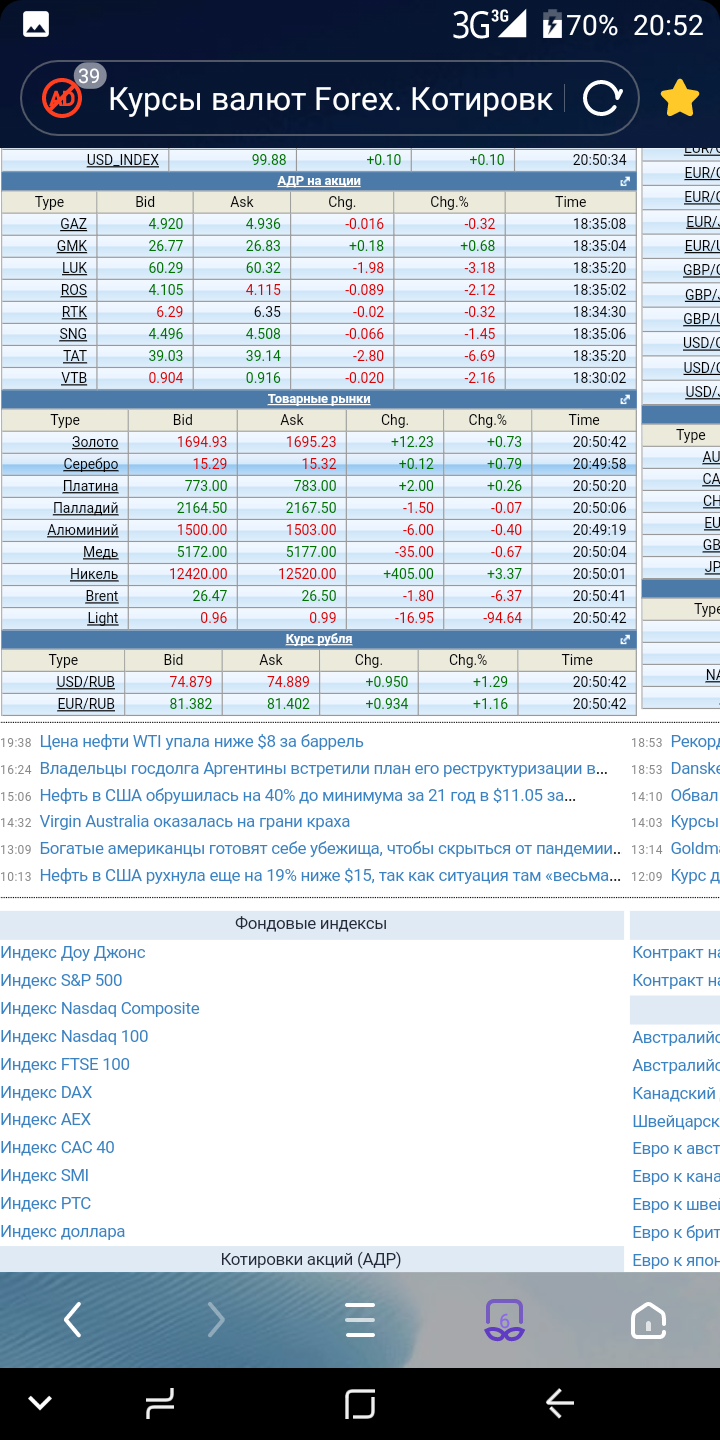
Task: Open the image notification in status bar
Action: pyautogui.click(x=36, y=24)
